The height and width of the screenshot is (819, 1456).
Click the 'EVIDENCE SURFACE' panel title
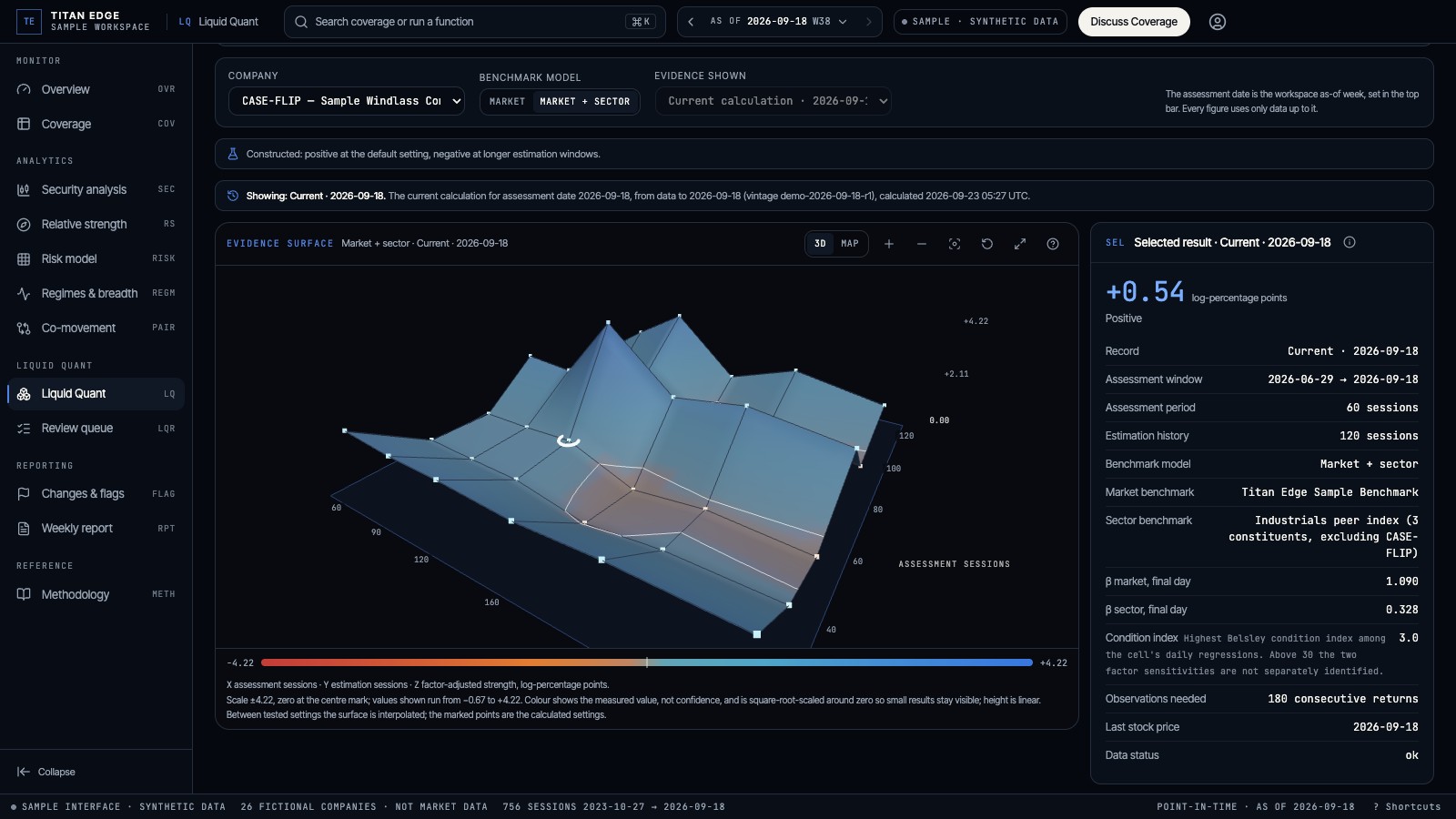[x=280, y=244]
